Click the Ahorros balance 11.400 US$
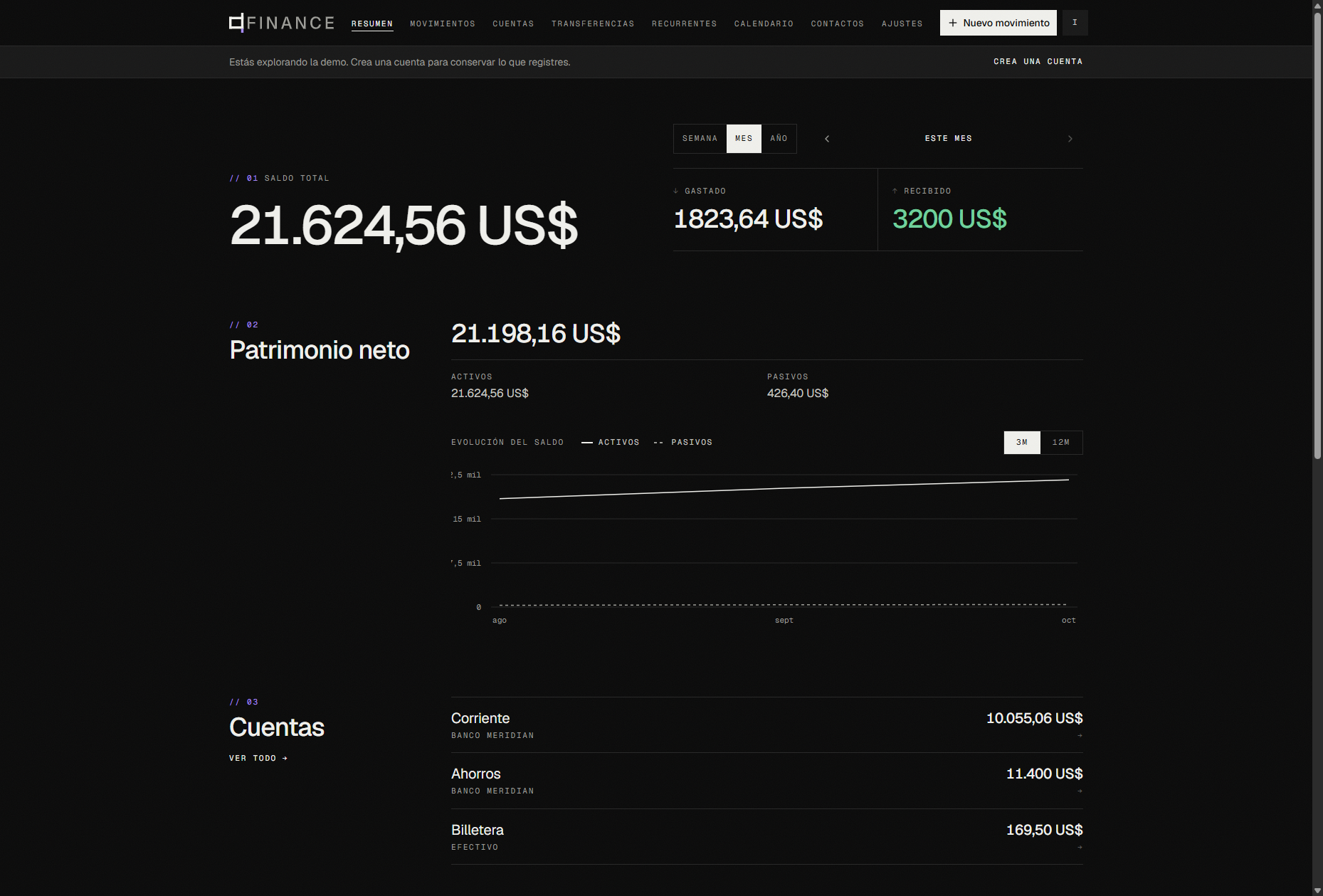The width and height of the screenshot is (1323, 896). coord(1044,774)
